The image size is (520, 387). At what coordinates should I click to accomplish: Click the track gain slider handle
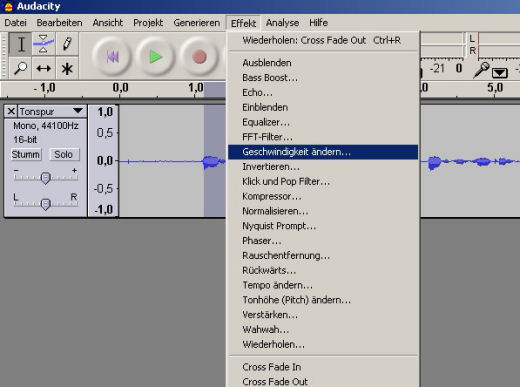pos(46,178)
